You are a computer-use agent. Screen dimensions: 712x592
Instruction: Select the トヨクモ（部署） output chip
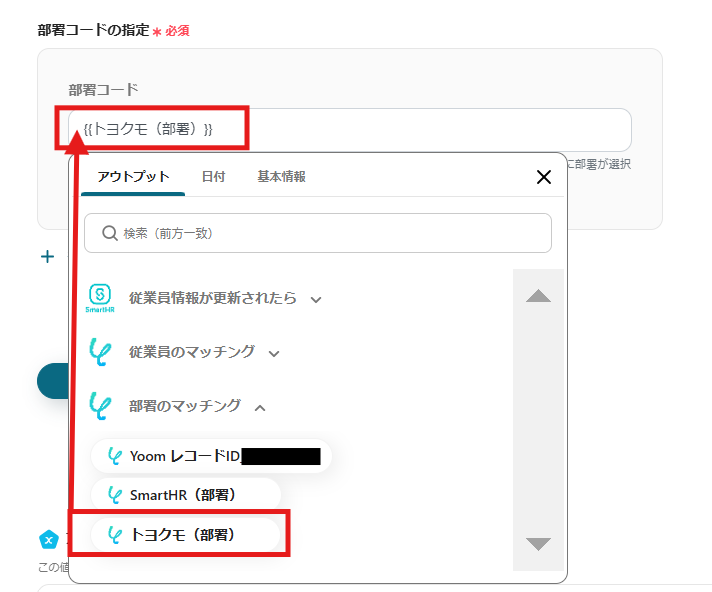point(185,534)
